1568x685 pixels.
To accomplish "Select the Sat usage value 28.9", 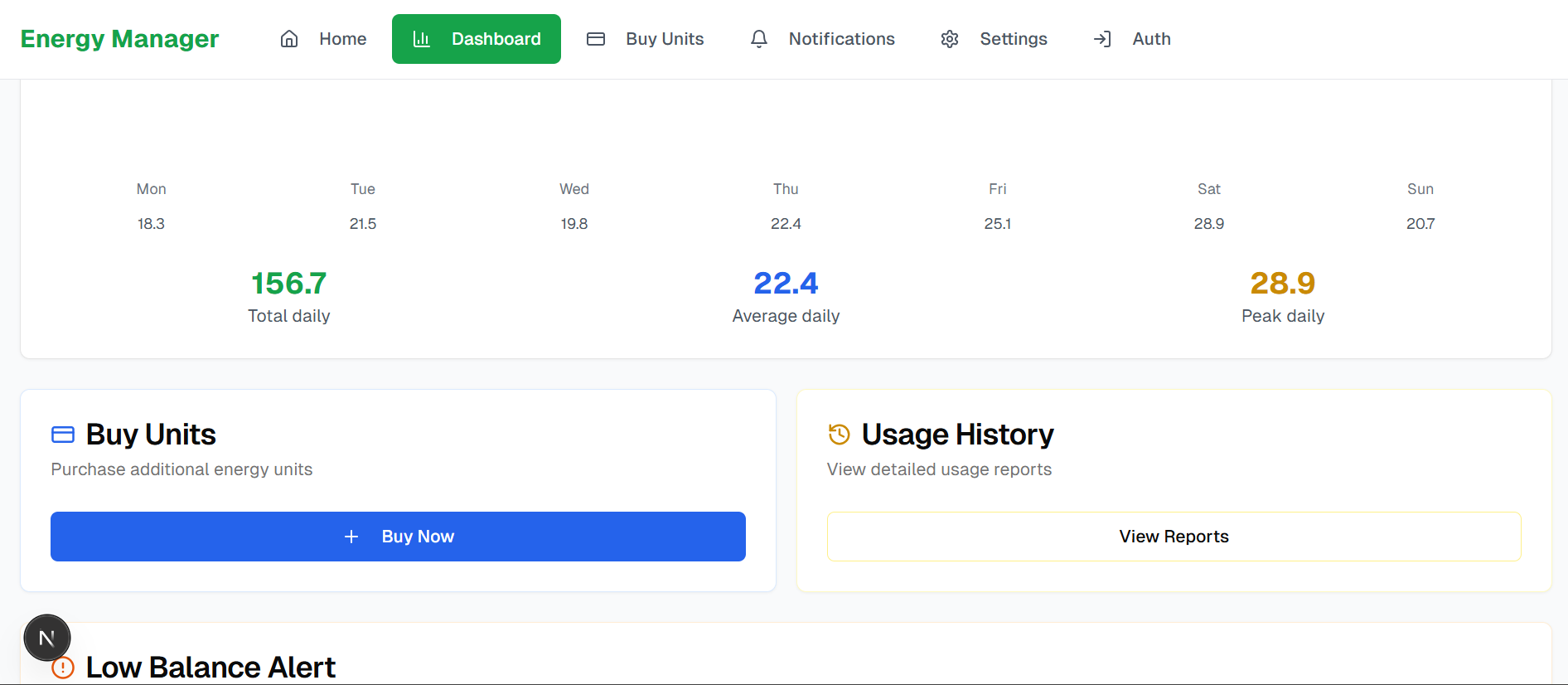I will tap(1208, 224).
